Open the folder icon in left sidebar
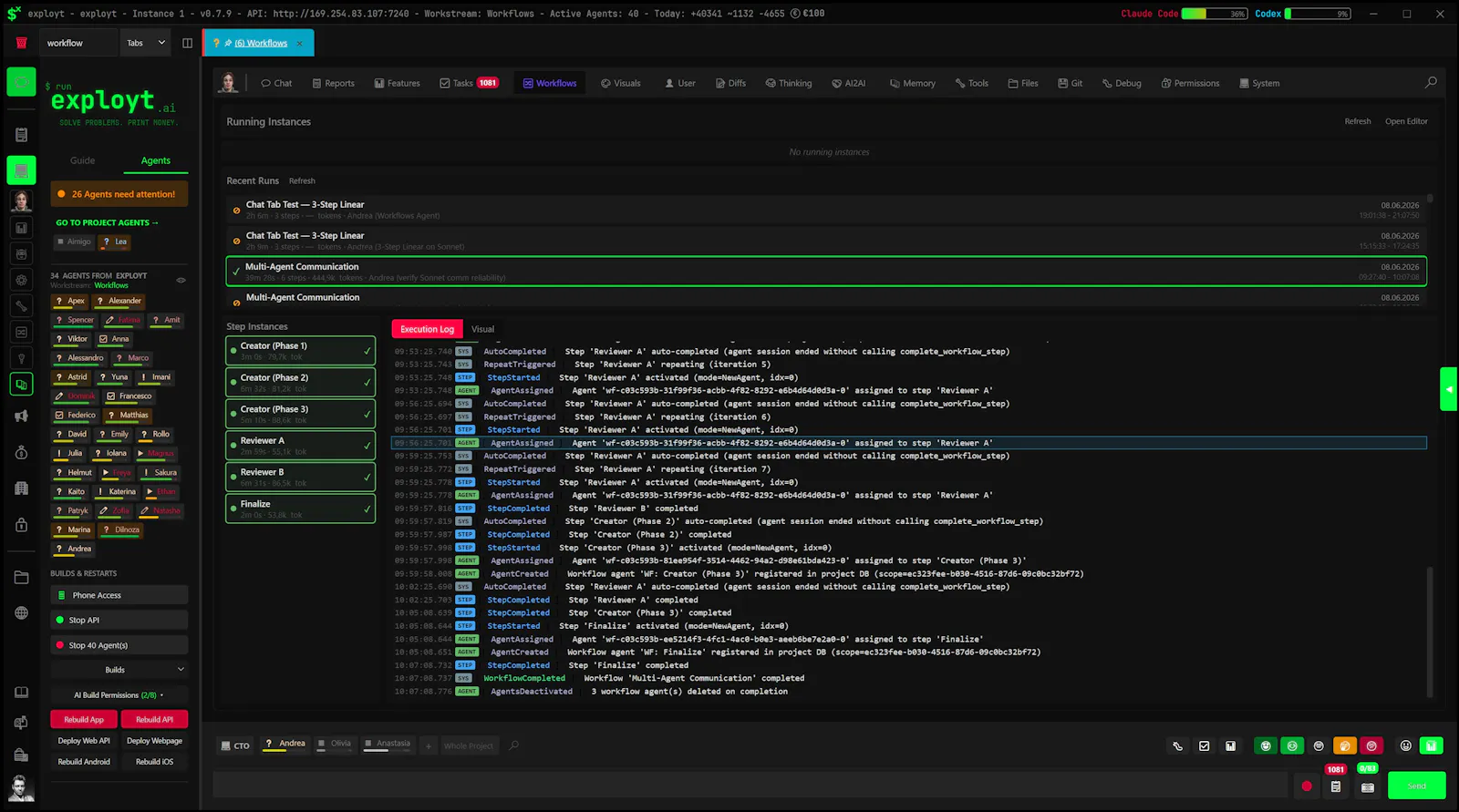The width and height of the screenshot is (1459, 812). [x=21, y=578]
